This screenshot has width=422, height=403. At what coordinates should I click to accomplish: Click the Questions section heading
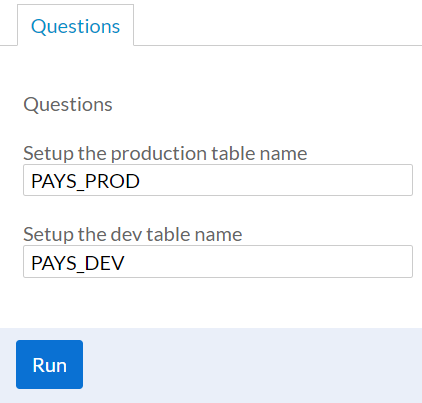coord(68,105)
